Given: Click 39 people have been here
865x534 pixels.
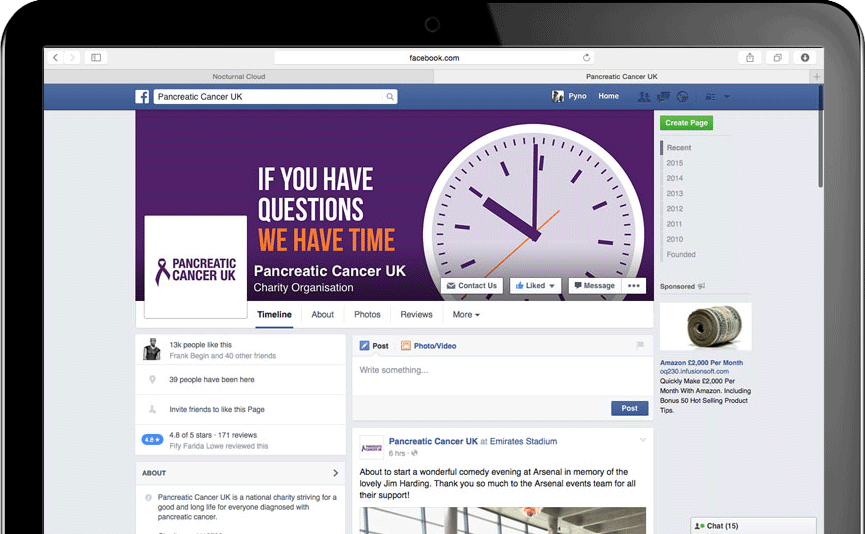Looking at the screenshot, I should pyautogui.click(x=212, y=380).
